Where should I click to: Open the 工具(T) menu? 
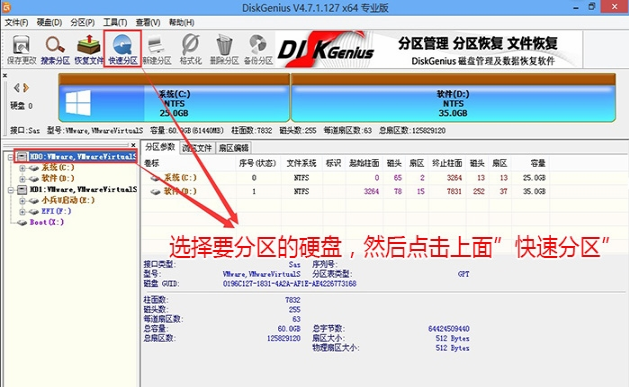(x=115, y=22)
